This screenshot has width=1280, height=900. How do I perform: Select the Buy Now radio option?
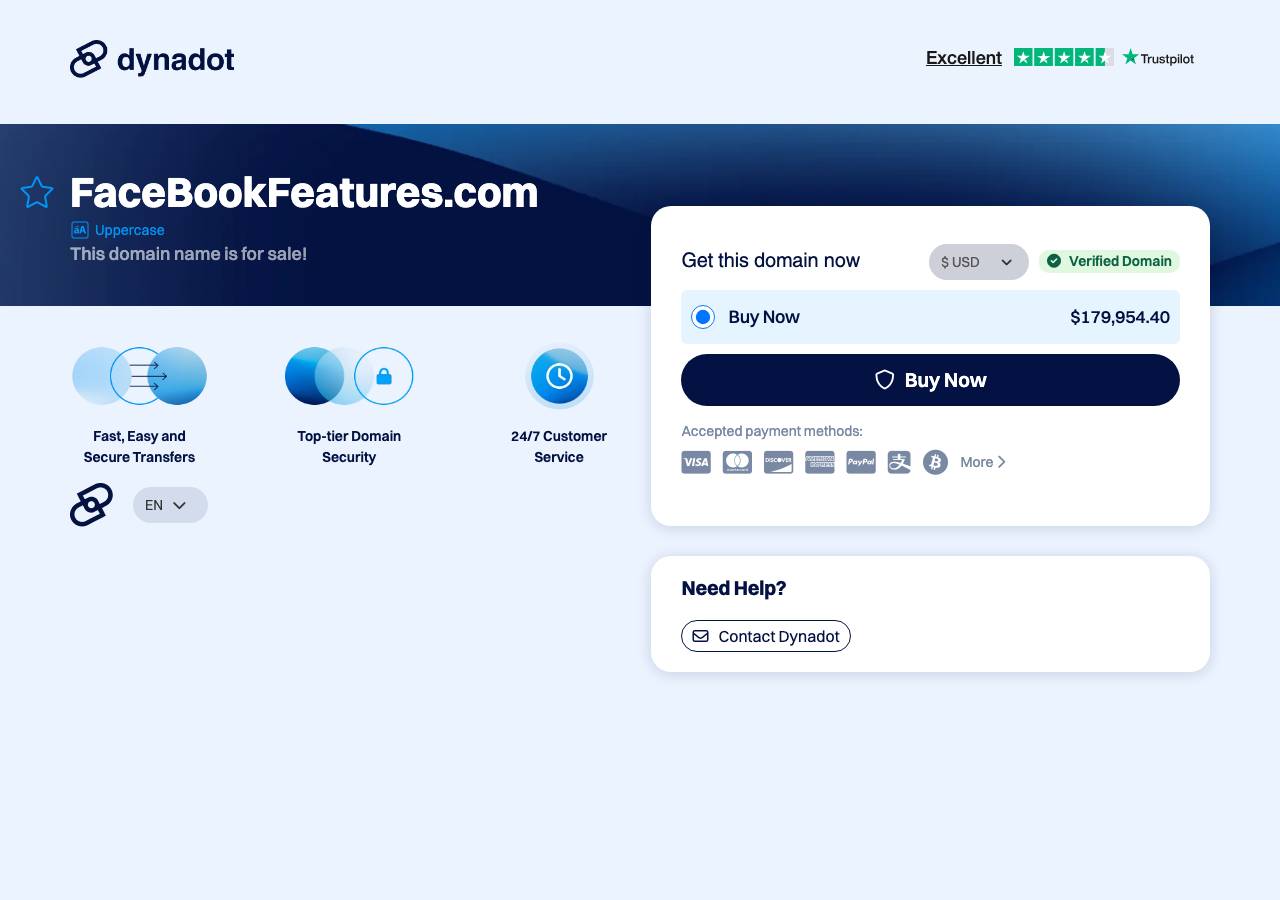pos(703,317)
